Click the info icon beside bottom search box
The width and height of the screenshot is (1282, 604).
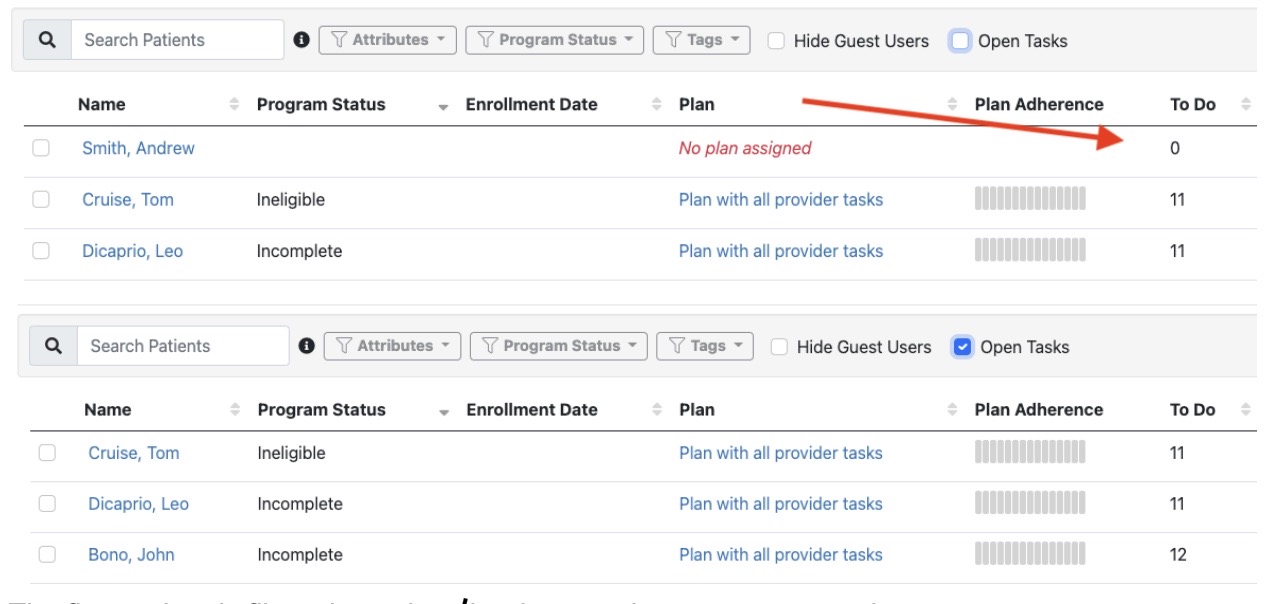coord(308,346)
